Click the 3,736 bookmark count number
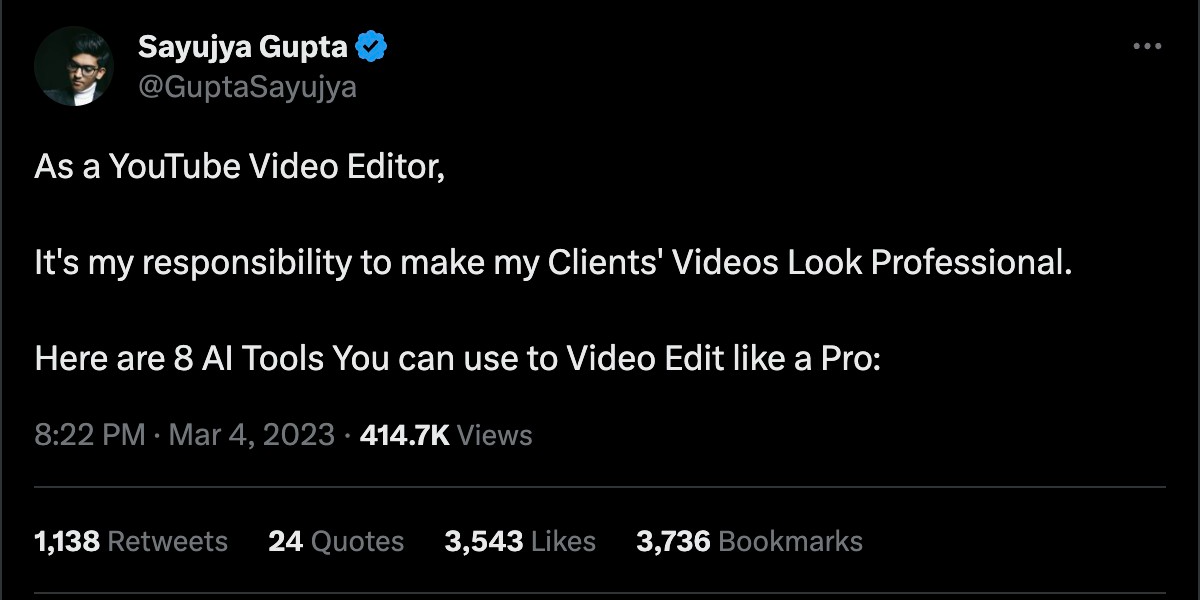Screen dimensions: 1200x600 (673, 542)
